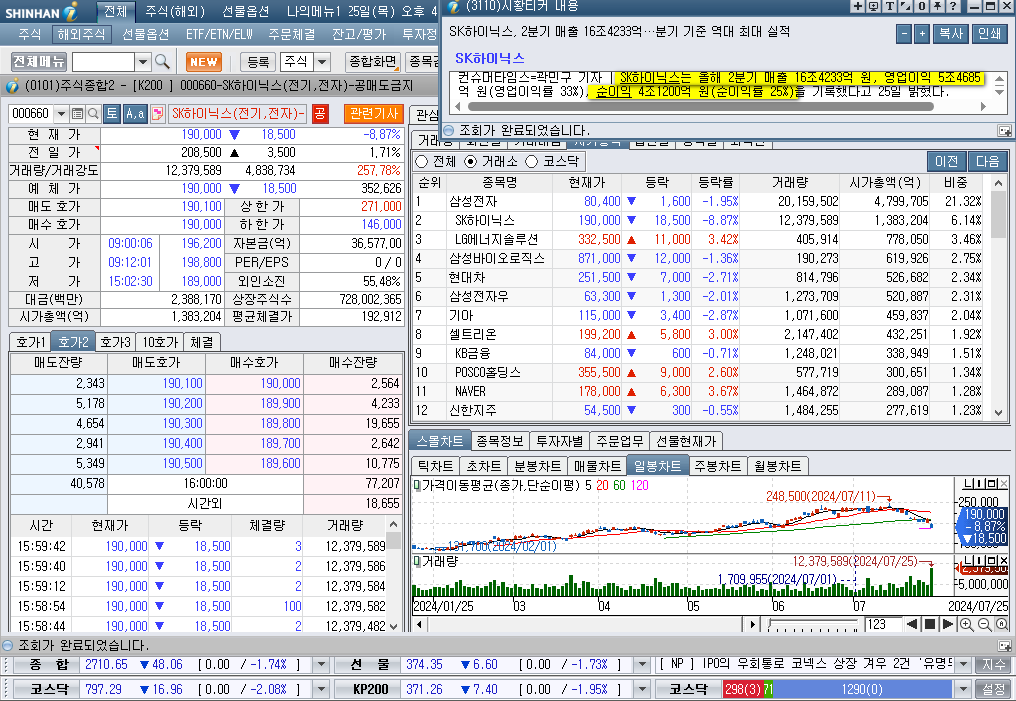Click the 전체메뉴 button
Viewport: 1016px width, 701px height.
pos(40,62)
